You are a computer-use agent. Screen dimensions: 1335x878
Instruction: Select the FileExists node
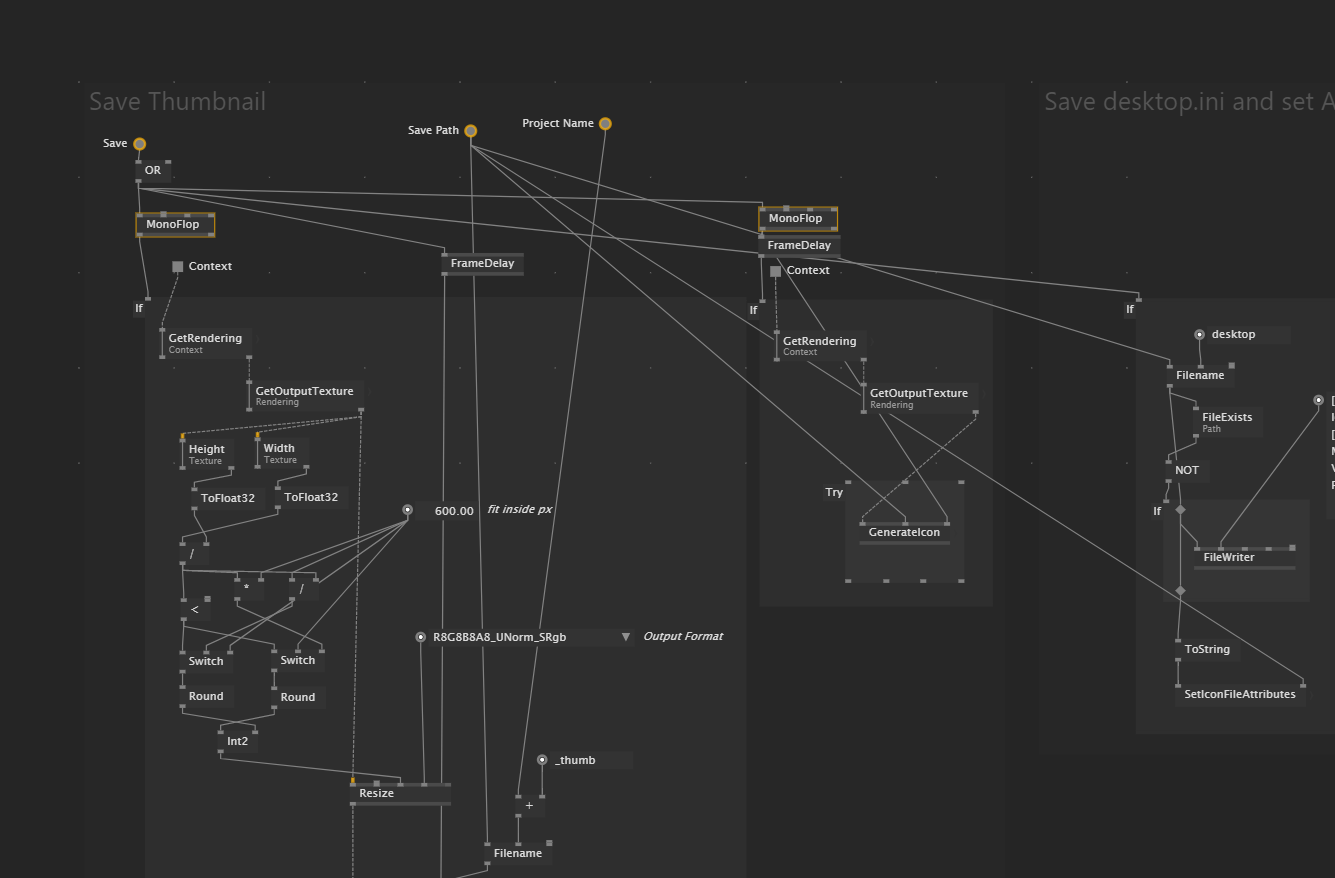click(1227, 418)
